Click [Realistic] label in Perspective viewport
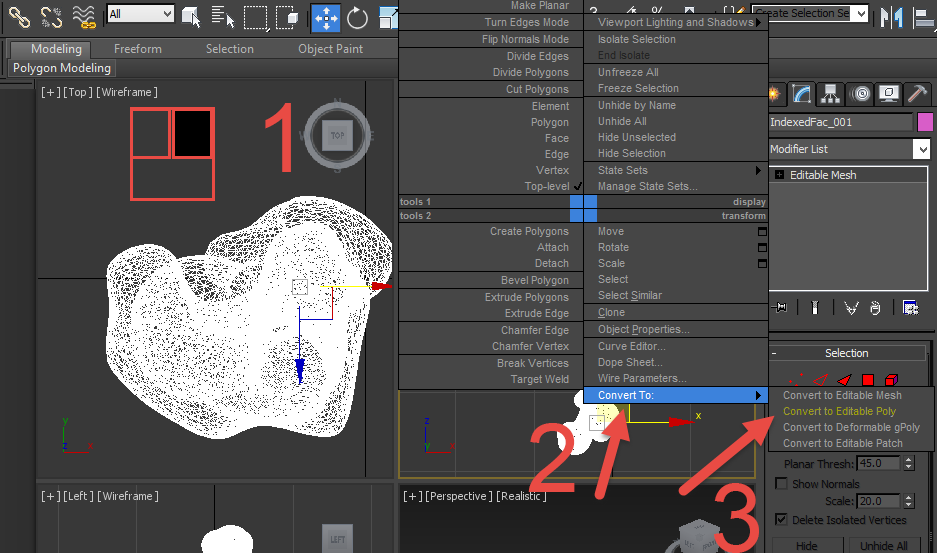The width and height of the screenshot is (937, 553). pyautogui.click(x=521, y=496)
